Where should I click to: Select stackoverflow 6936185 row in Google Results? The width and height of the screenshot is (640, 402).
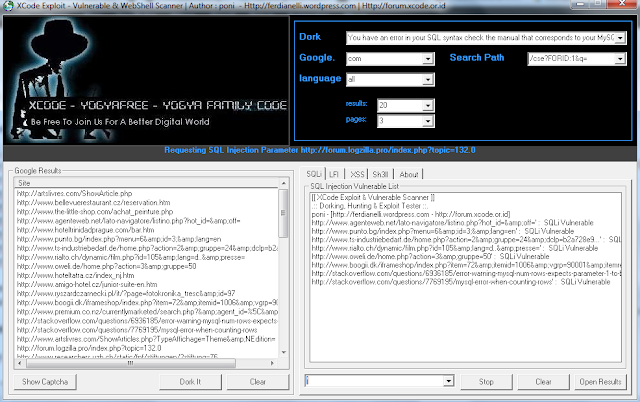click(147, 321)
